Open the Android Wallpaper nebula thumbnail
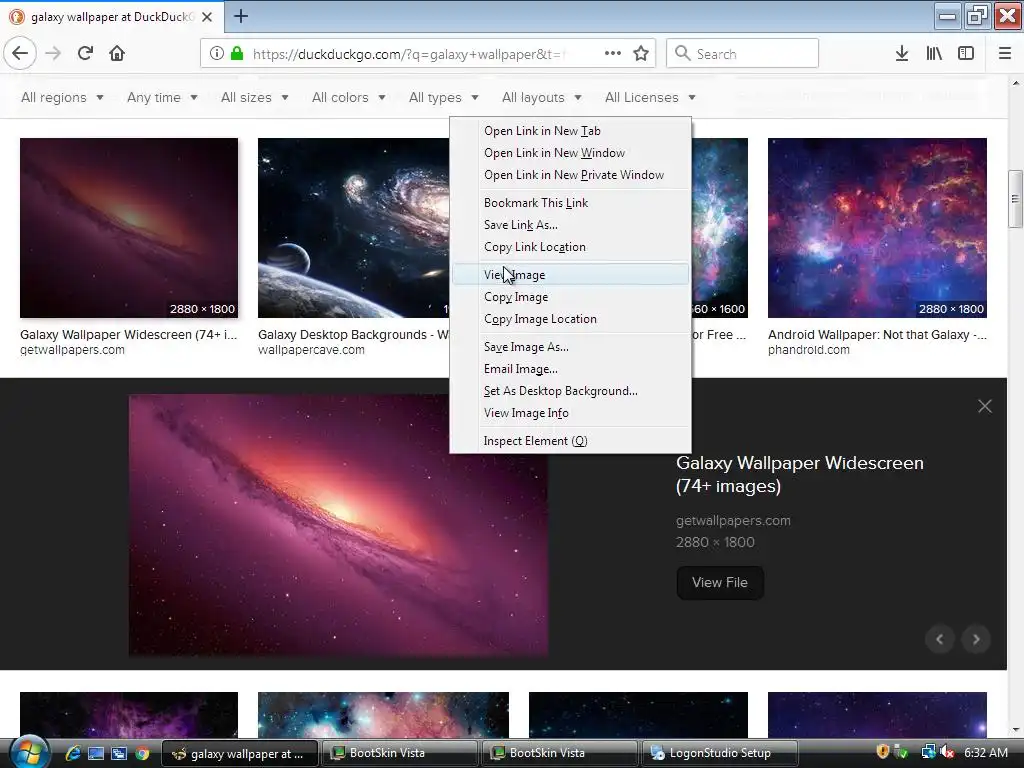This screenshot has width=1024, height=768. tap(877, 228)
